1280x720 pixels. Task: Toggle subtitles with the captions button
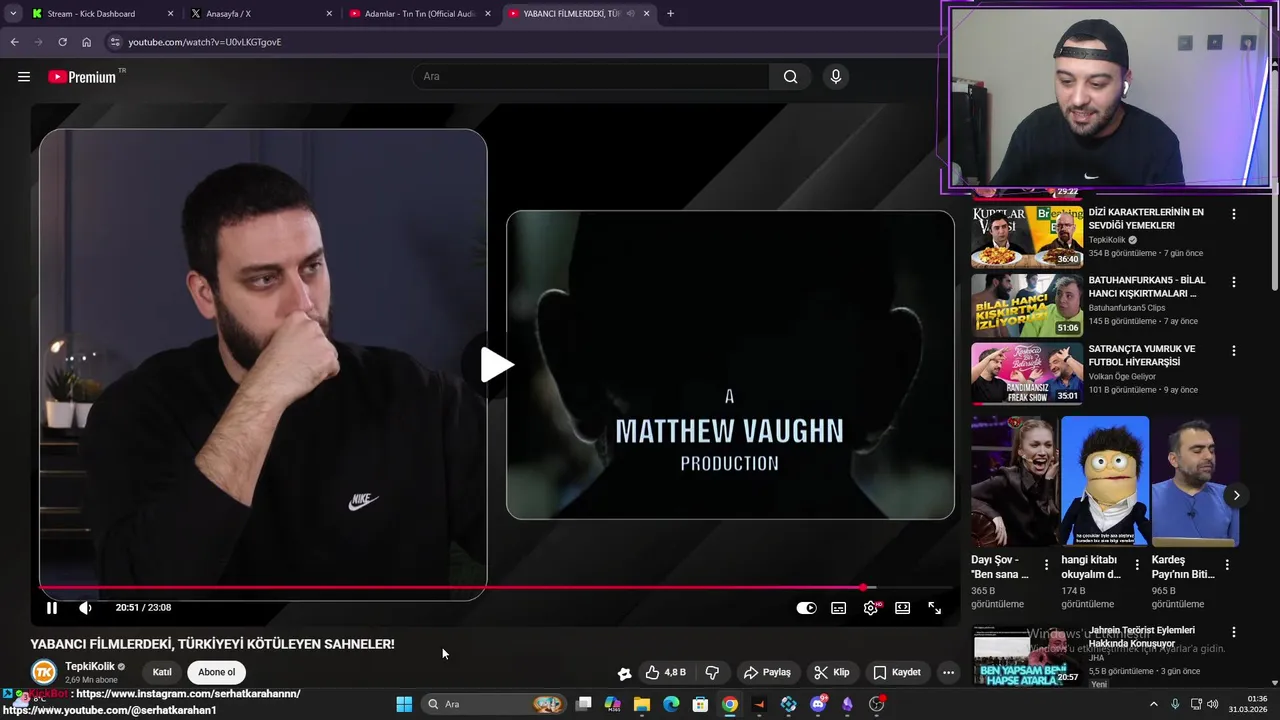click(838, 607)
